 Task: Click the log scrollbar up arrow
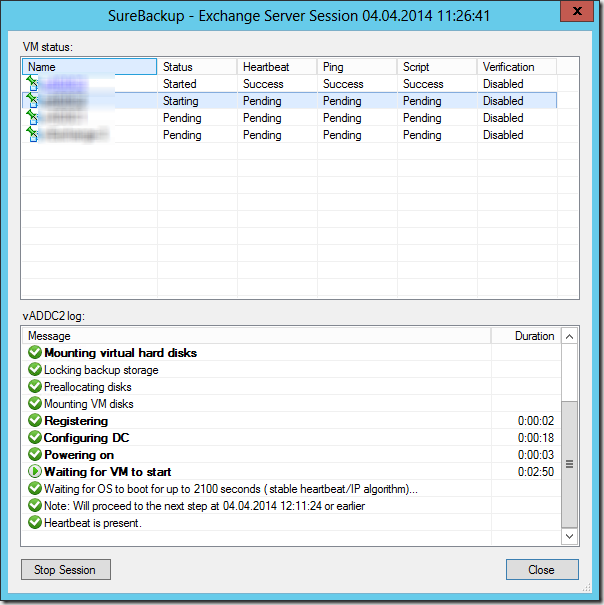click(569, 336)
